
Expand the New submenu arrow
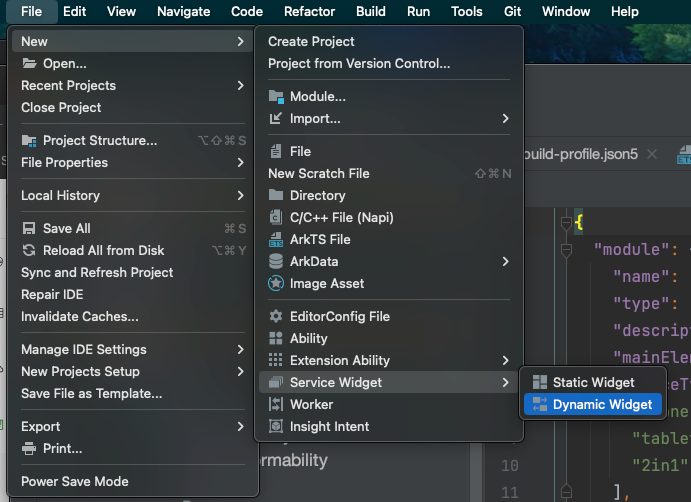click(x=240, y=41)
